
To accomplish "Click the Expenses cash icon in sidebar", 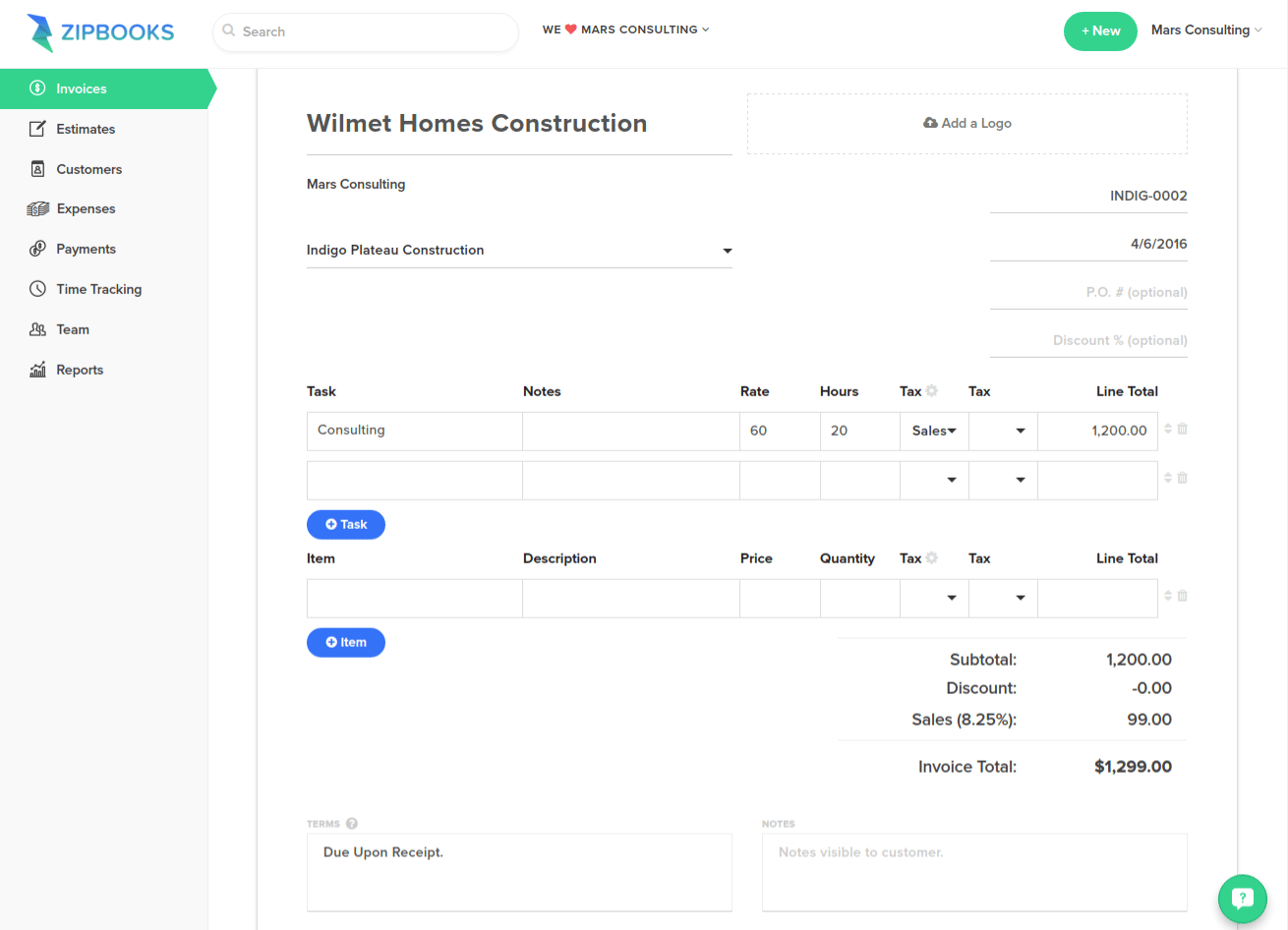I will click(37, 208).
